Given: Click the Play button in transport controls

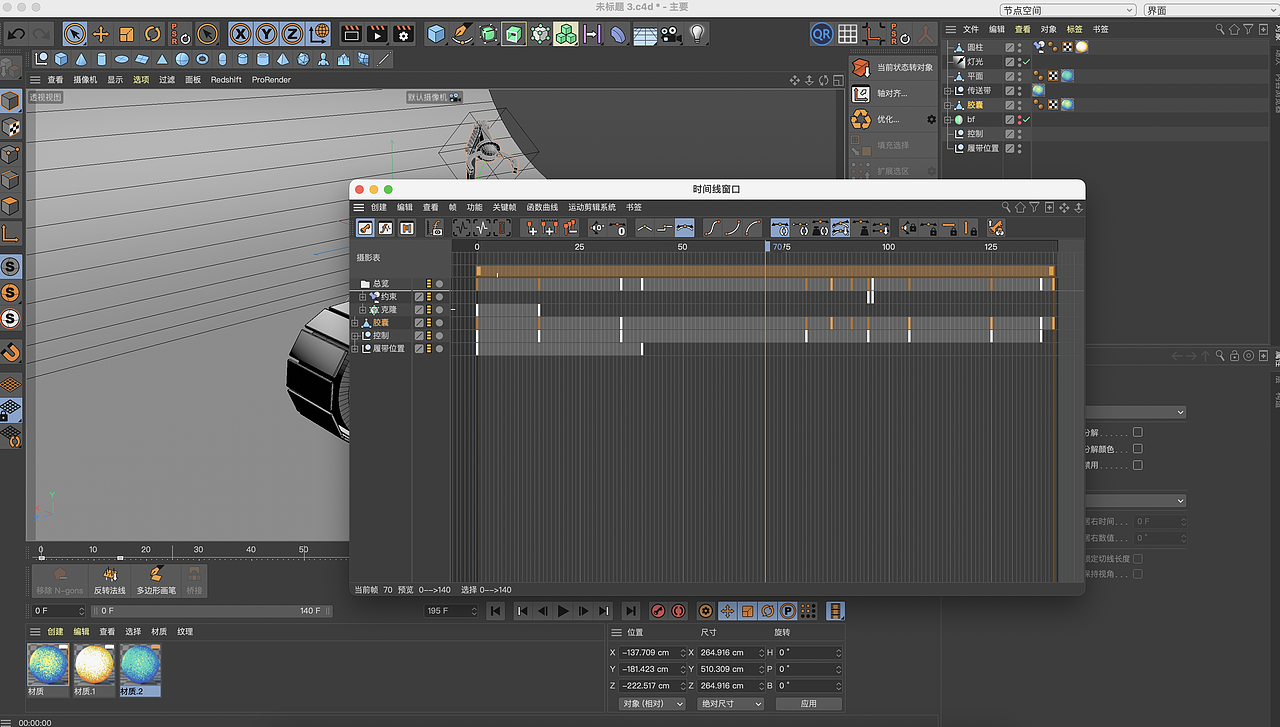Looking at the screenshot, I should pos(563,611).
